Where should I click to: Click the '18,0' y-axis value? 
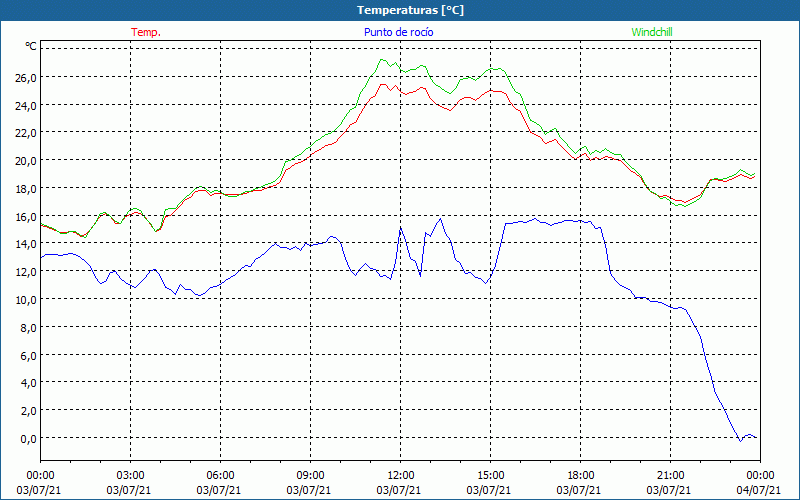26,189
